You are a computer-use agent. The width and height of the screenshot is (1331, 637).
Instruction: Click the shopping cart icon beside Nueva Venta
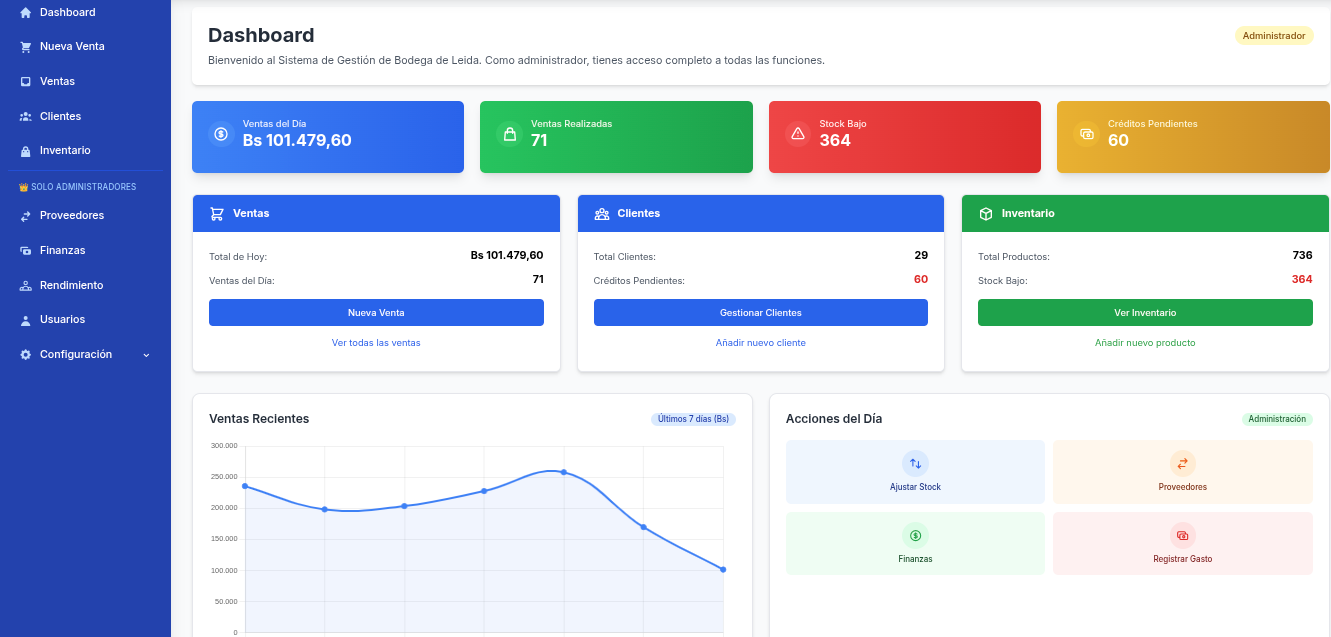click(26, 47)
